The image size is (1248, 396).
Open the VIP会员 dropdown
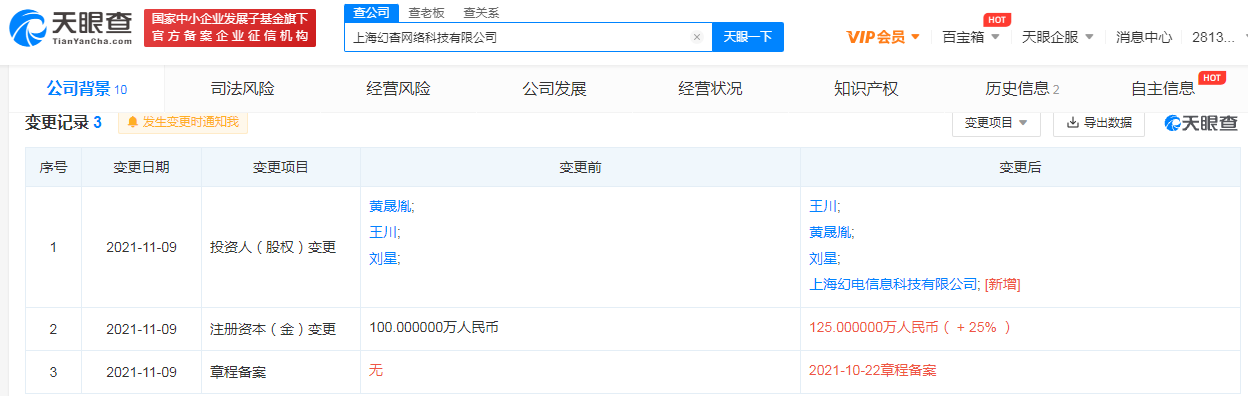(x=883, y=37)
